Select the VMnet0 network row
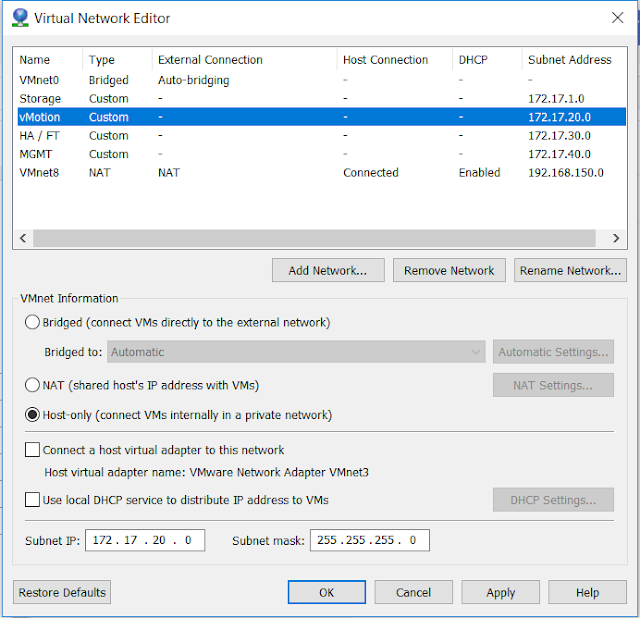640x618 pixels. click(x=322, y=80)
